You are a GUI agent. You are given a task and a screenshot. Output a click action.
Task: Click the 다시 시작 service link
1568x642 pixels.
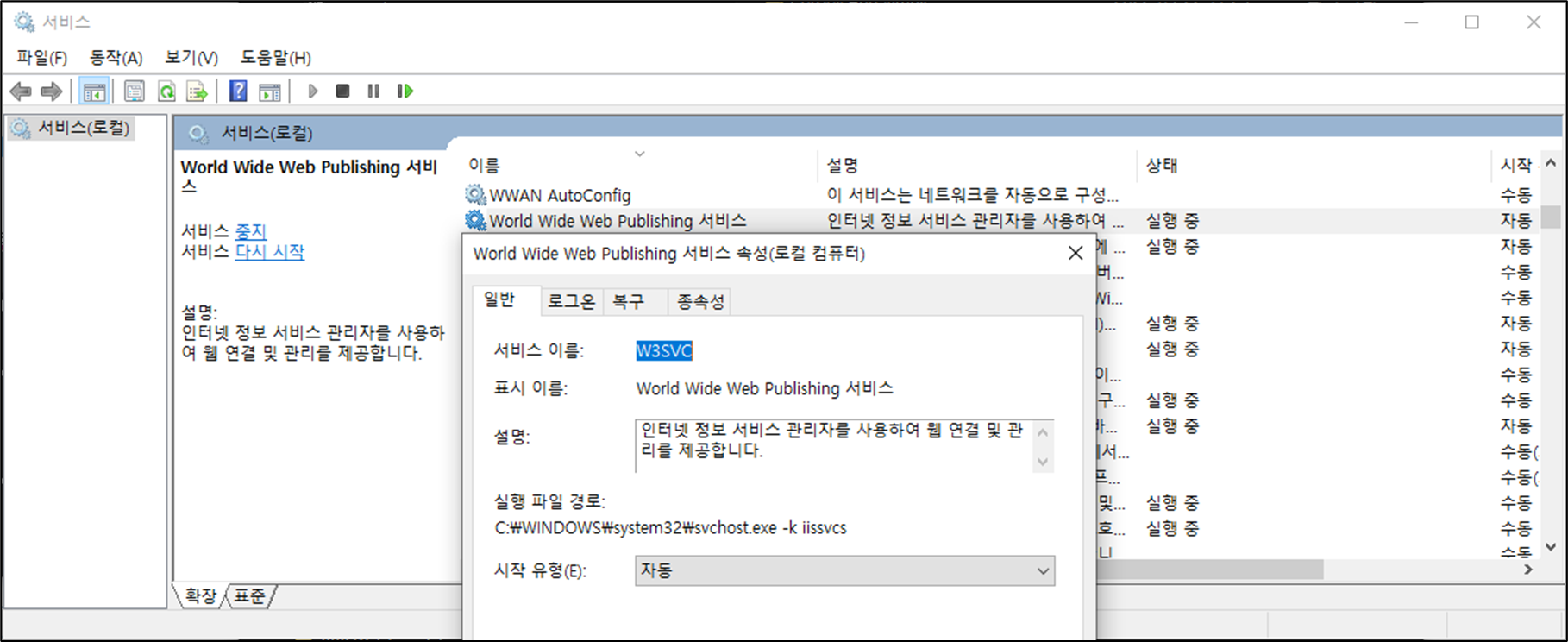[270, 252]
